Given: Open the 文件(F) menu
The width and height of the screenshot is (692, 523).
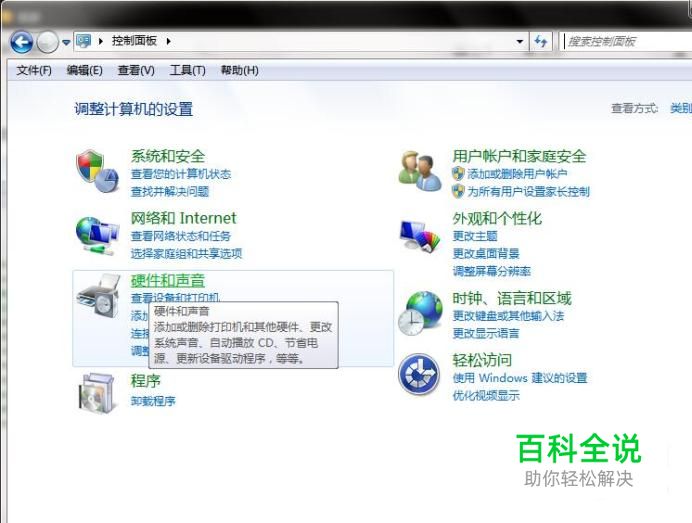Looking at the screenshot, I should coord(34,70).
